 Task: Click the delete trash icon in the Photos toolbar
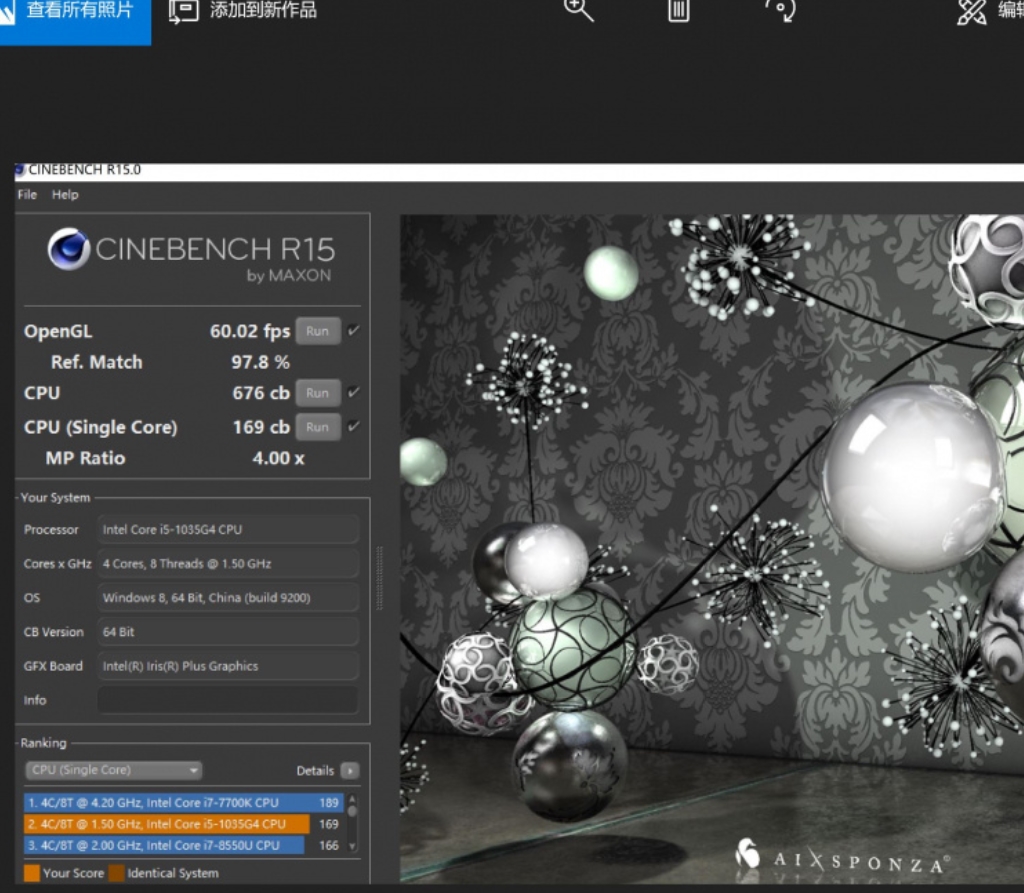click(679, 10)
